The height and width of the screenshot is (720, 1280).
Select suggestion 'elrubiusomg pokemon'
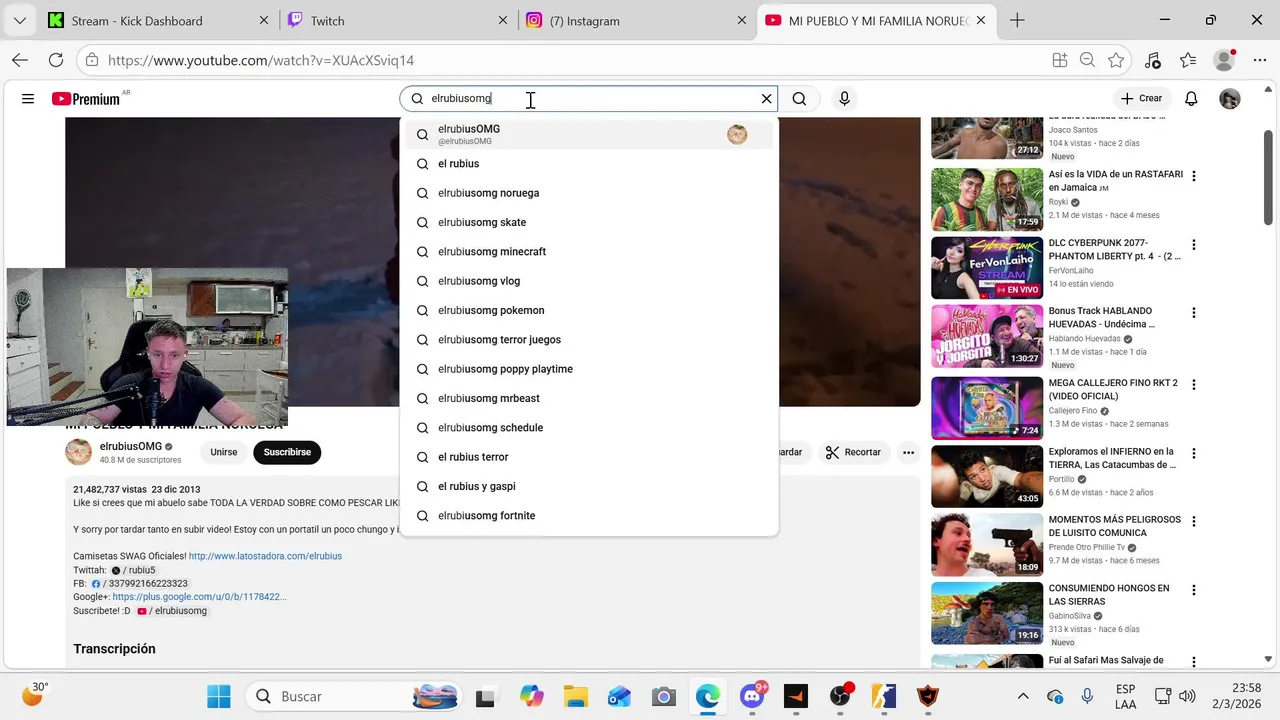[x=589, y=310]
